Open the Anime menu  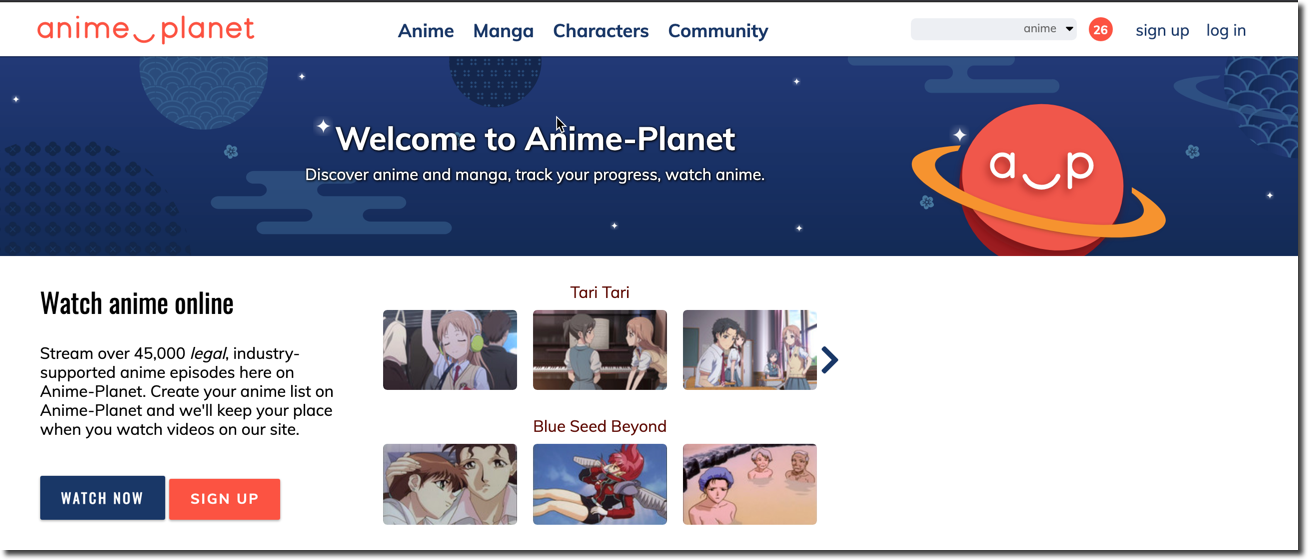pyautogui.click(x=426, y=31)
